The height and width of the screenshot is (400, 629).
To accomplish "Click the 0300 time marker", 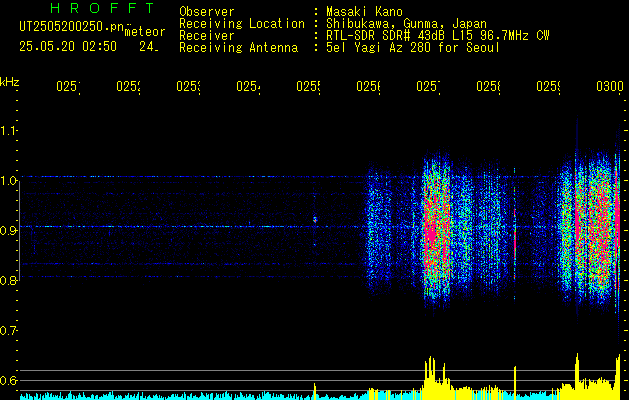I will (x=610, y=86).
